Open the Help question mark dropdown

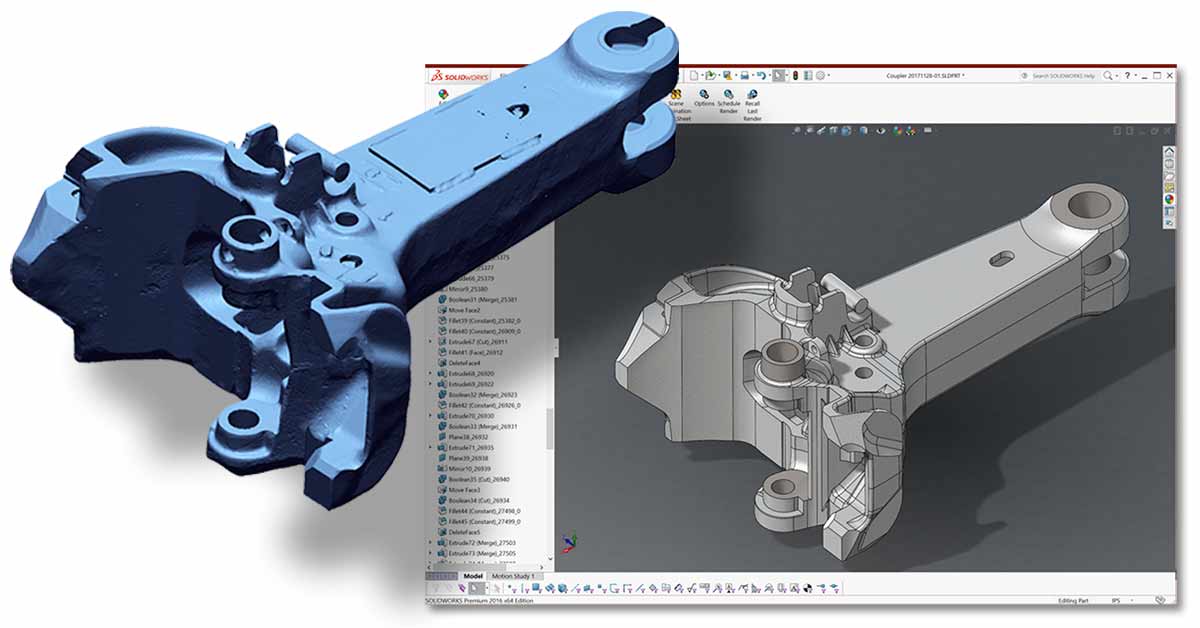1129,75
